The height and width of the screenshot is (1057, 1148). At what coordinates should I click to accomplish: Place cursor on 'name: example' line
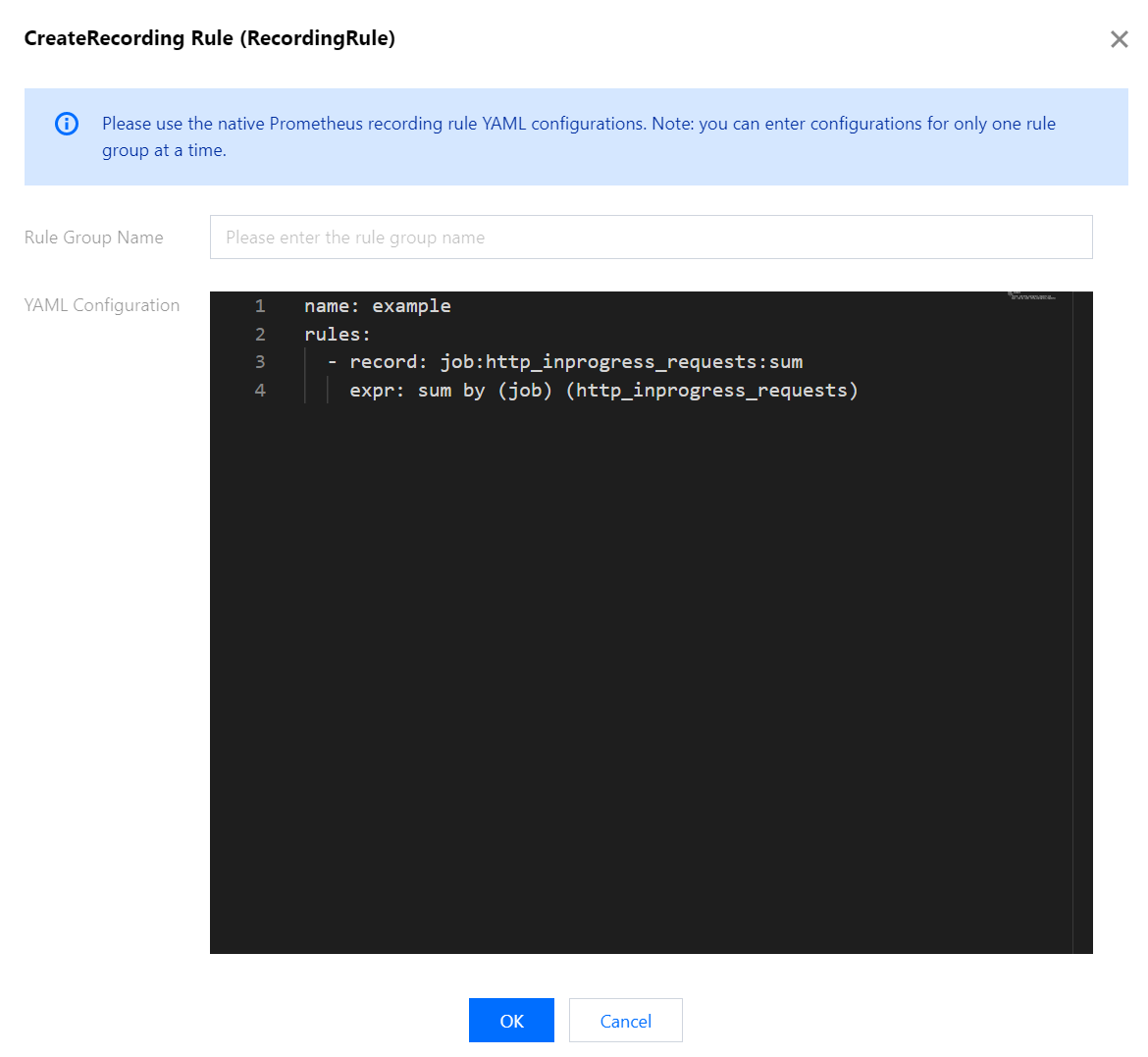point(377,306)
